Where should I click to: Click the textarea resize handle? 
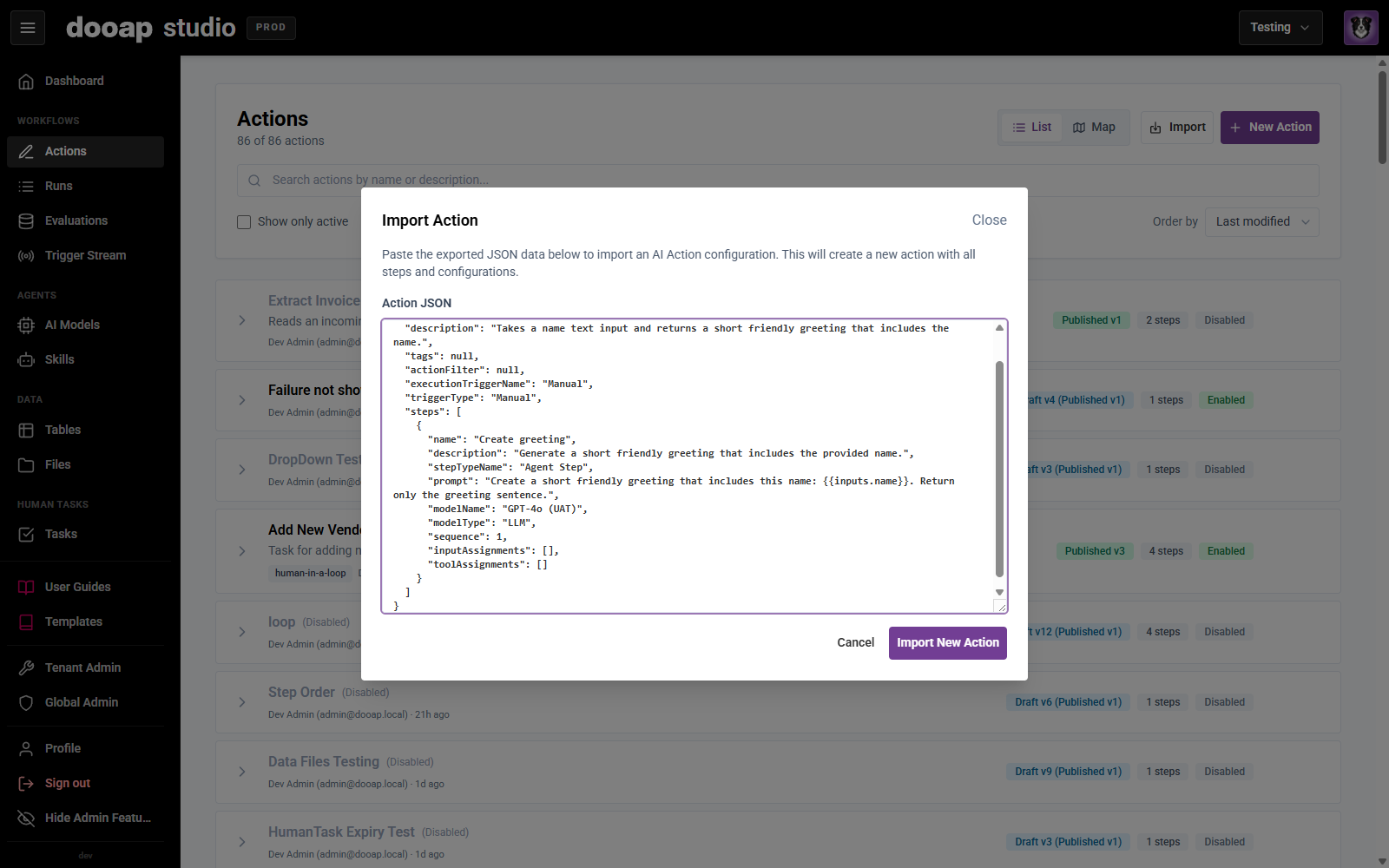tap(1000, 607)
